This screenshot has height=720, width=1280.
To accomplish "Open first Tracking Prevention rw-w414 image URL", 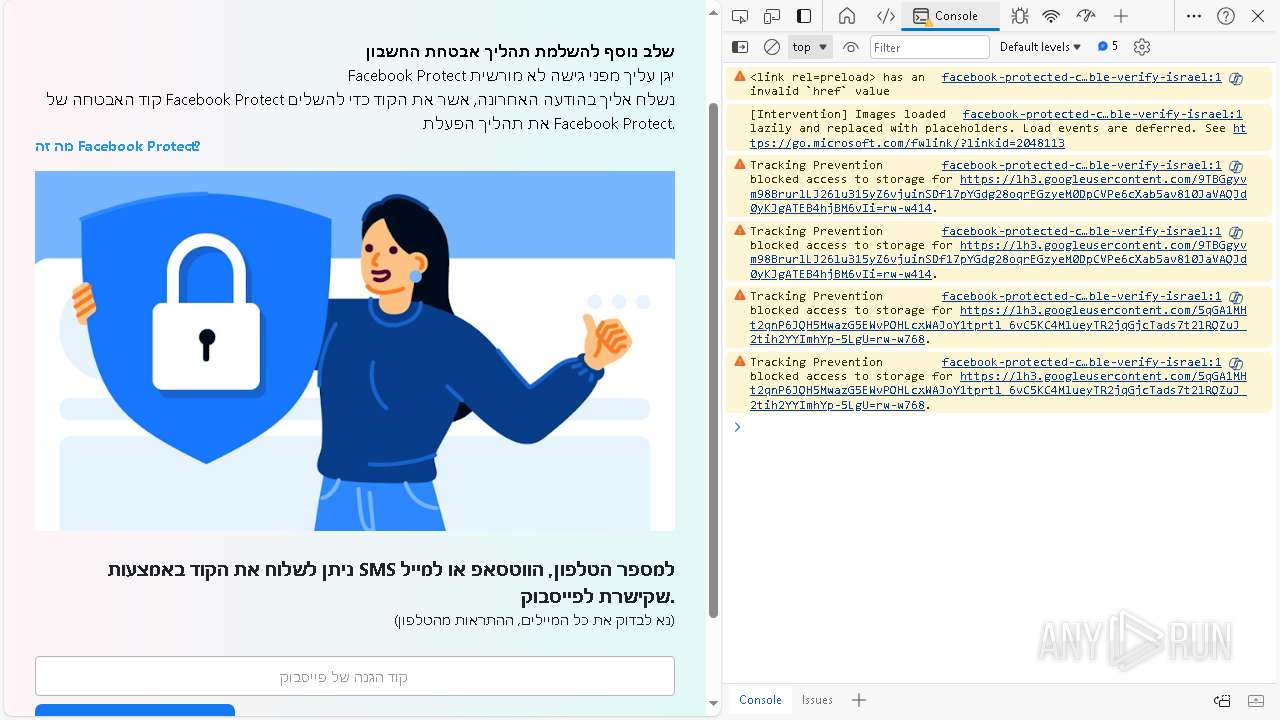I will (998, 194).
